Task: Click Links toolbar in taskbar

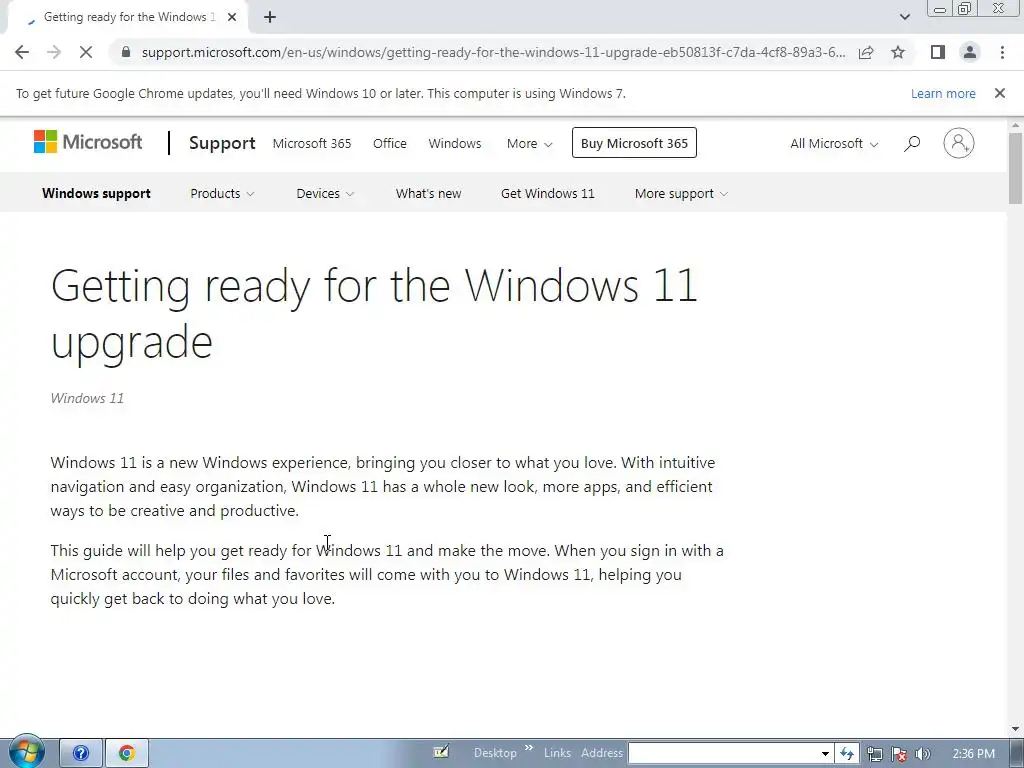Action: [x=557, y=753]
